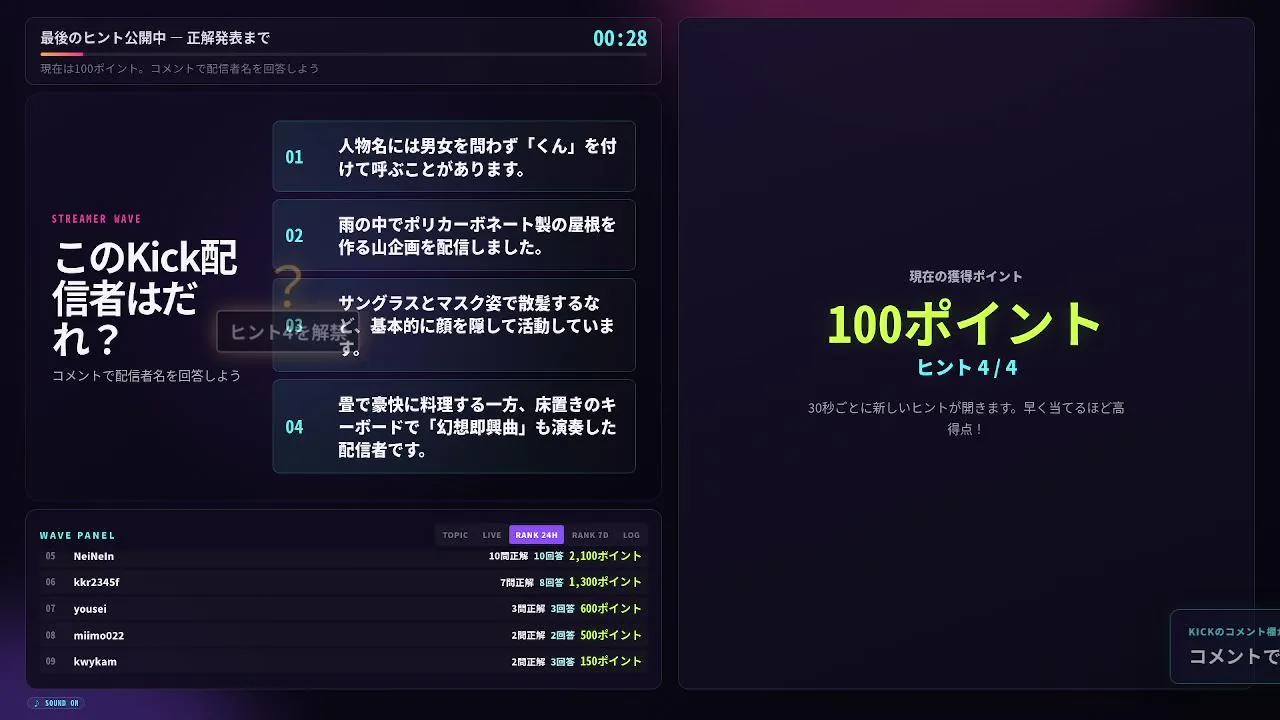Select the RANK 24H tab
Viewport: 1280px width, 720px height.
536,535
